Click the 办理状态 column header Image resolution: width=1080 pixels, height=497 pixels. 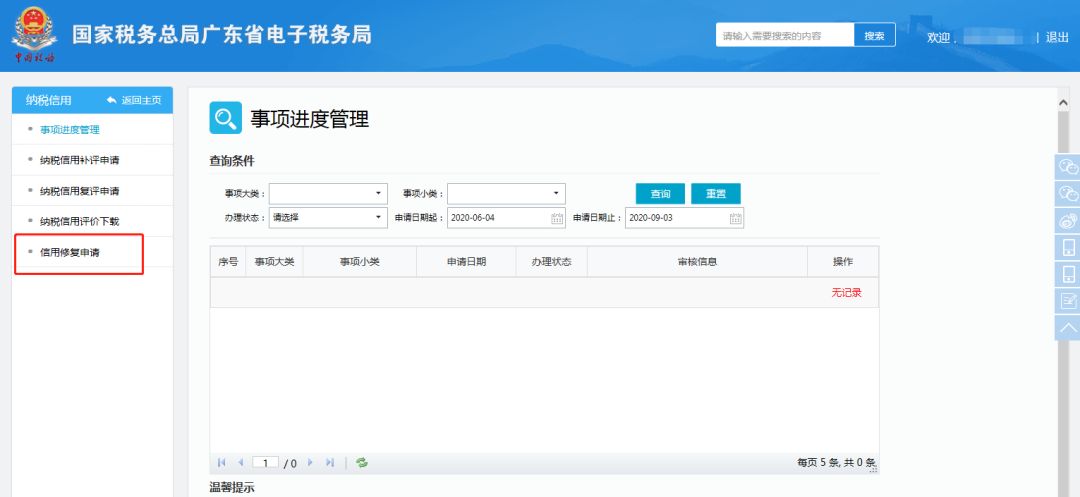point(552,262)
